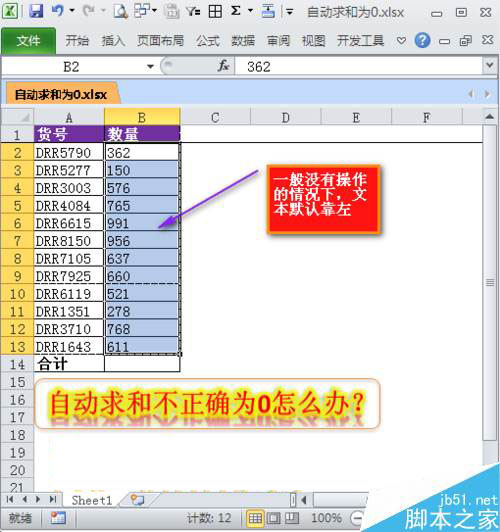Open the 公式 ribbon tab
The height and width of the screenshot is (532, 500).
tap(208, 41)
